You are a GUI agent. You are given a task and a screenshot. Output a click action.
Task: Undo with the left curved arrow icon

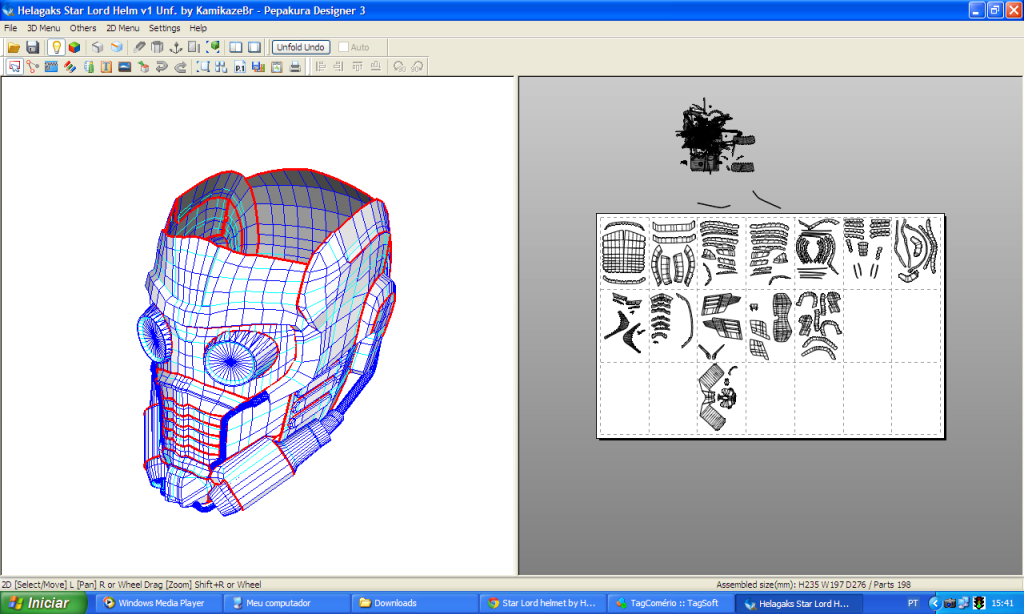(x=161, y=67)
